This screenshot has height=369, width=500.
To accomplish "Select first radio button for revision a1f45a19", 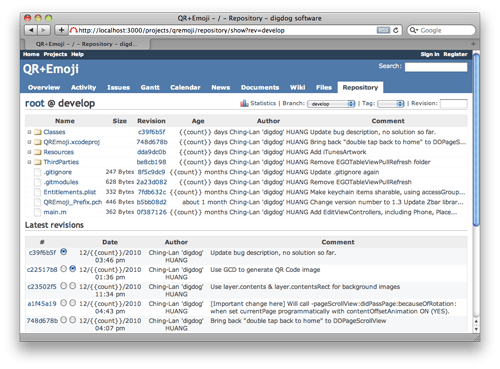I will 64,303.
